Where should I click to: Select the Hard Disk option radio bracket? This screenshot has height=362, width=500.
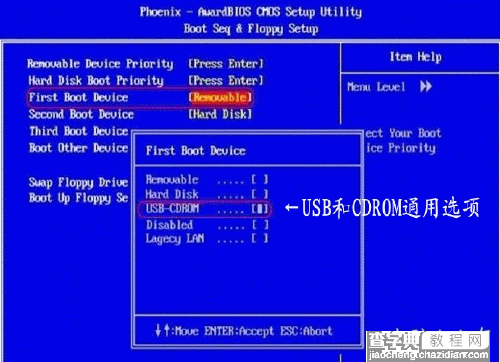260,194
